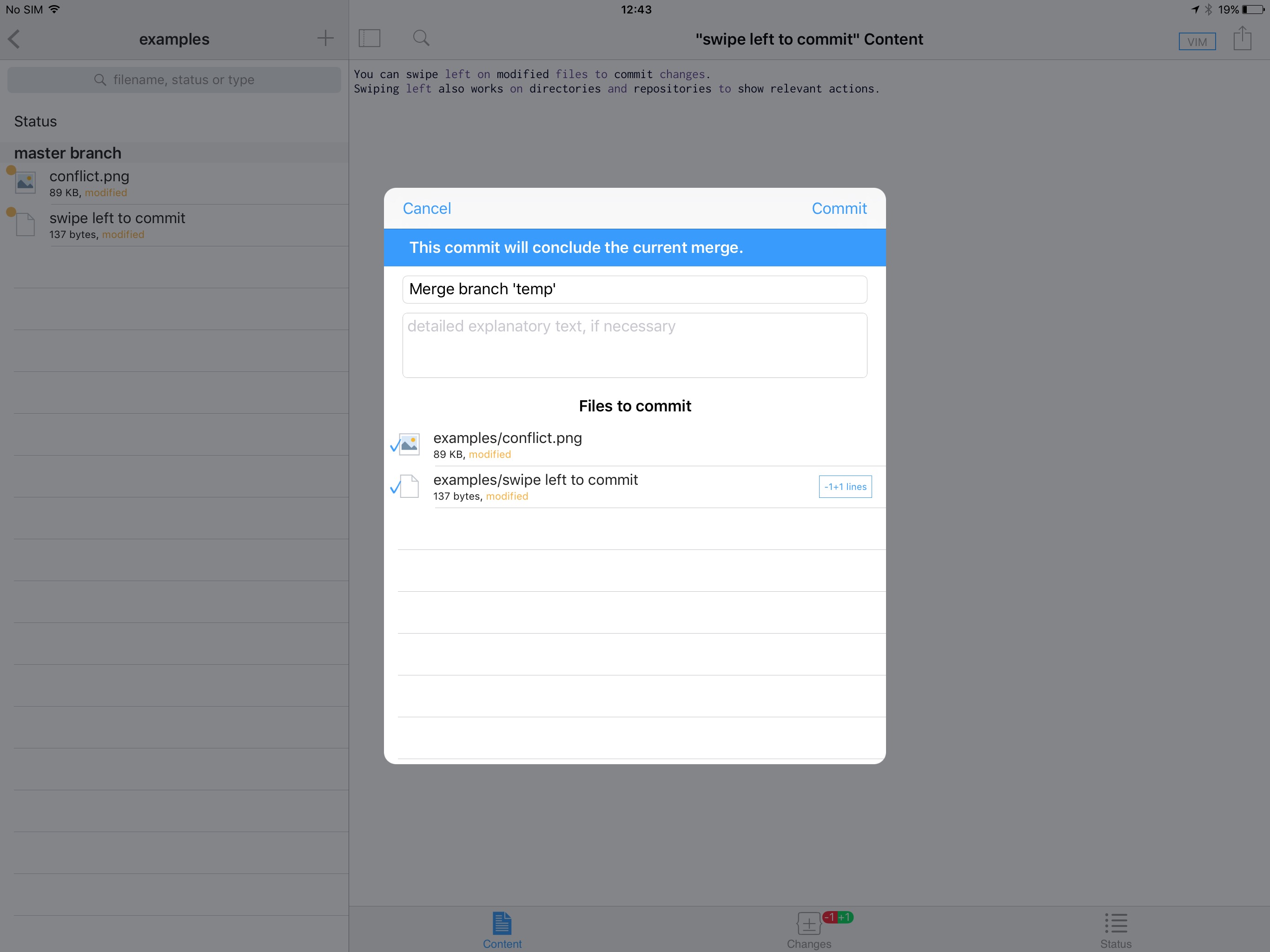The image size is (1270, 952).
Task: Focus the filename, status or type search field
Action: [174, 80]
